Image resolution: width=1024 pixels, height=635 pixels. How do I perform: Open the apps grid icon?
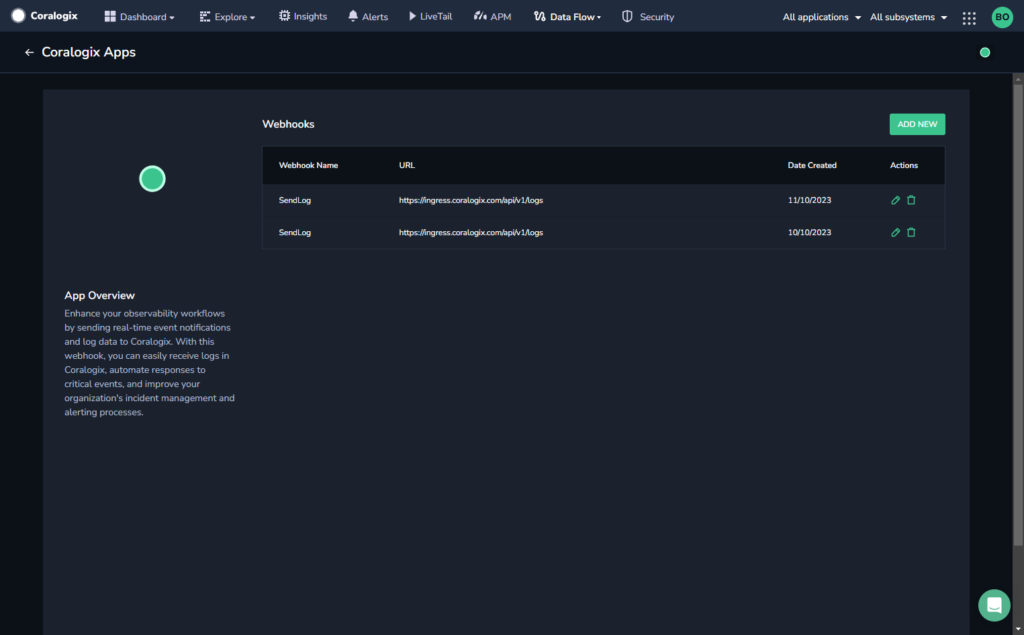tap(969, 18)
